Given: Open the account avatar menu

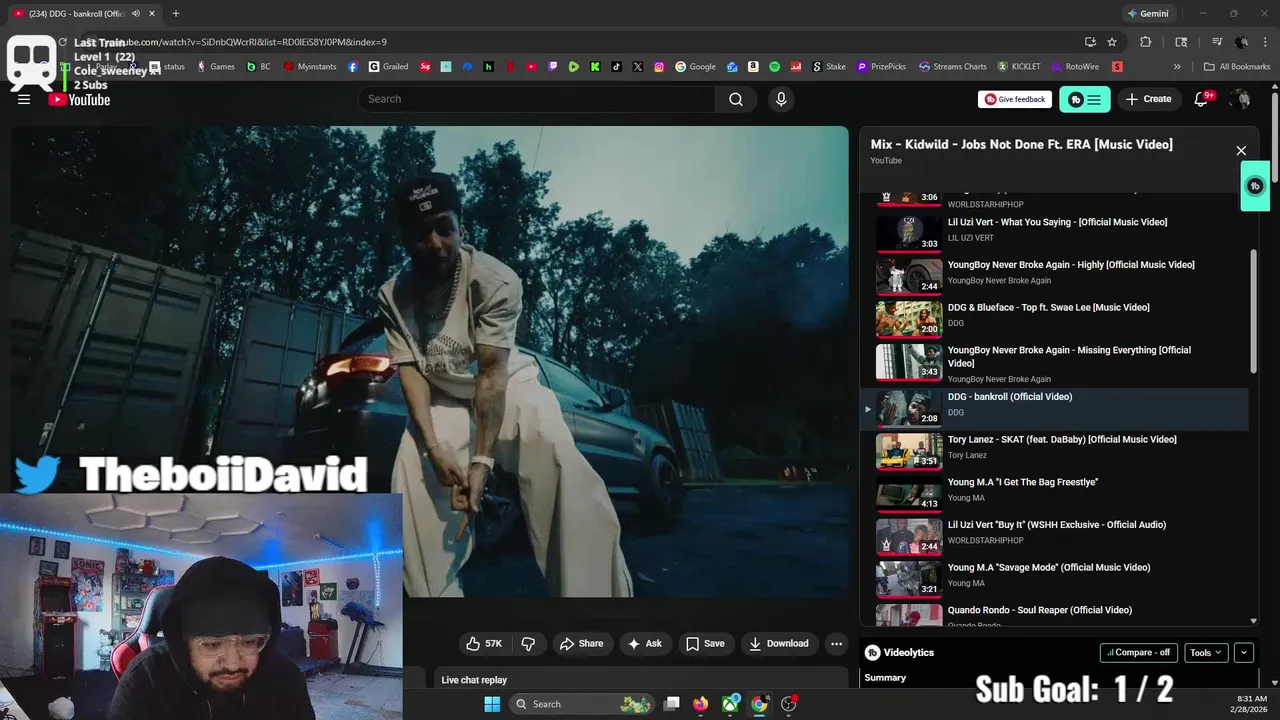Looking at the screenshot, I should point(1241,99).
